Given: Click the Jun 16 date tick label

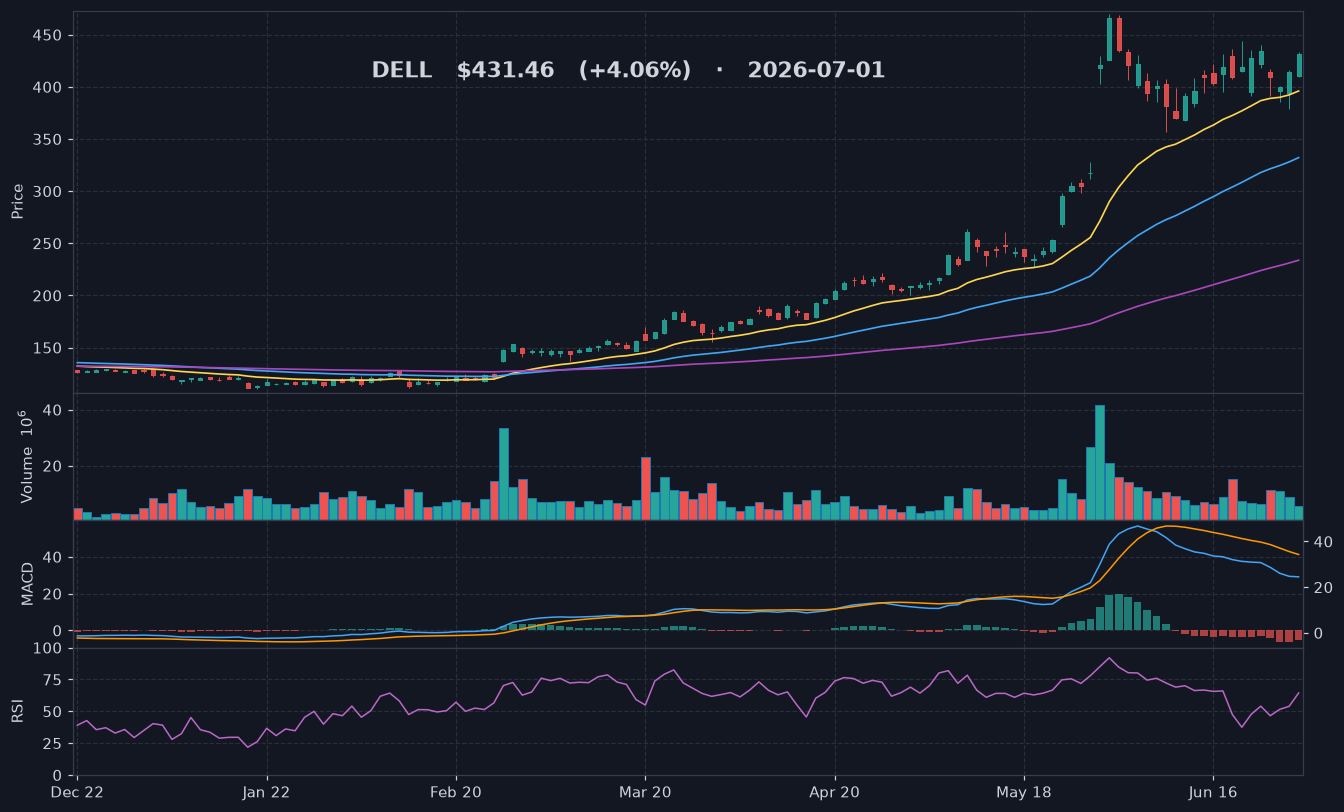Looking at the screenshot, I should [x=1213, y=792].
